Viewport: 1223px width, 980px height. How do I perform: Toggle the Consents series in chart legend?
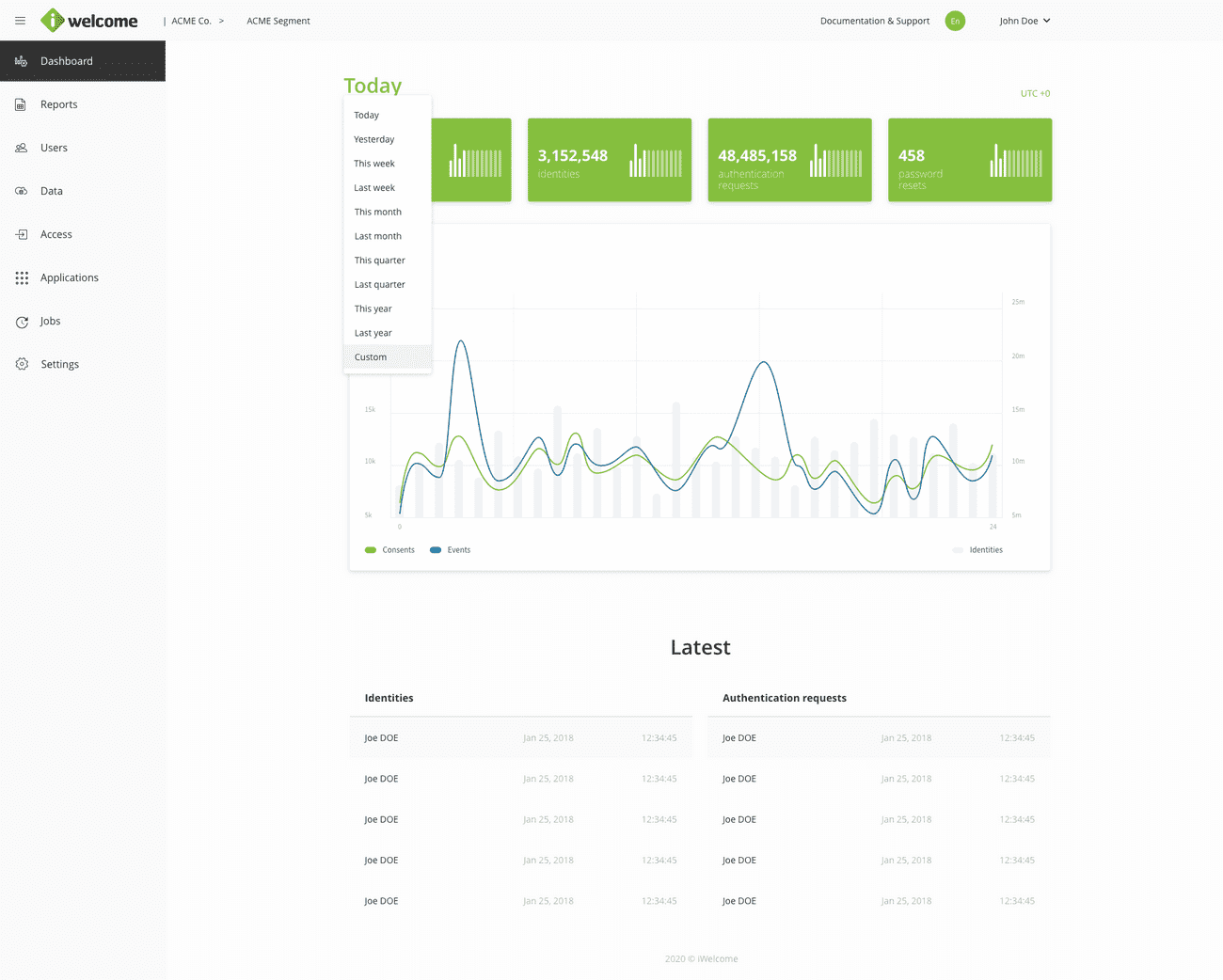[389, 550]
